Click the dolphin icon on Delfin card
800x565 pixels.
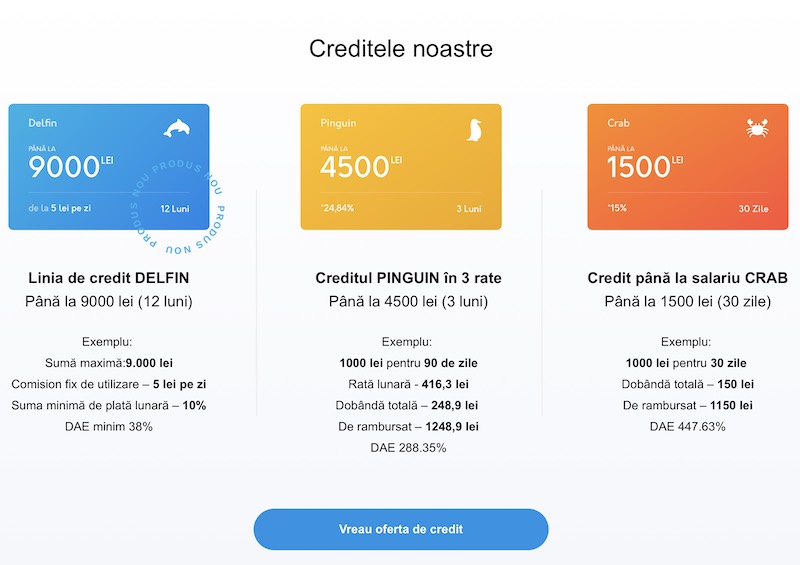coord(177,128)
